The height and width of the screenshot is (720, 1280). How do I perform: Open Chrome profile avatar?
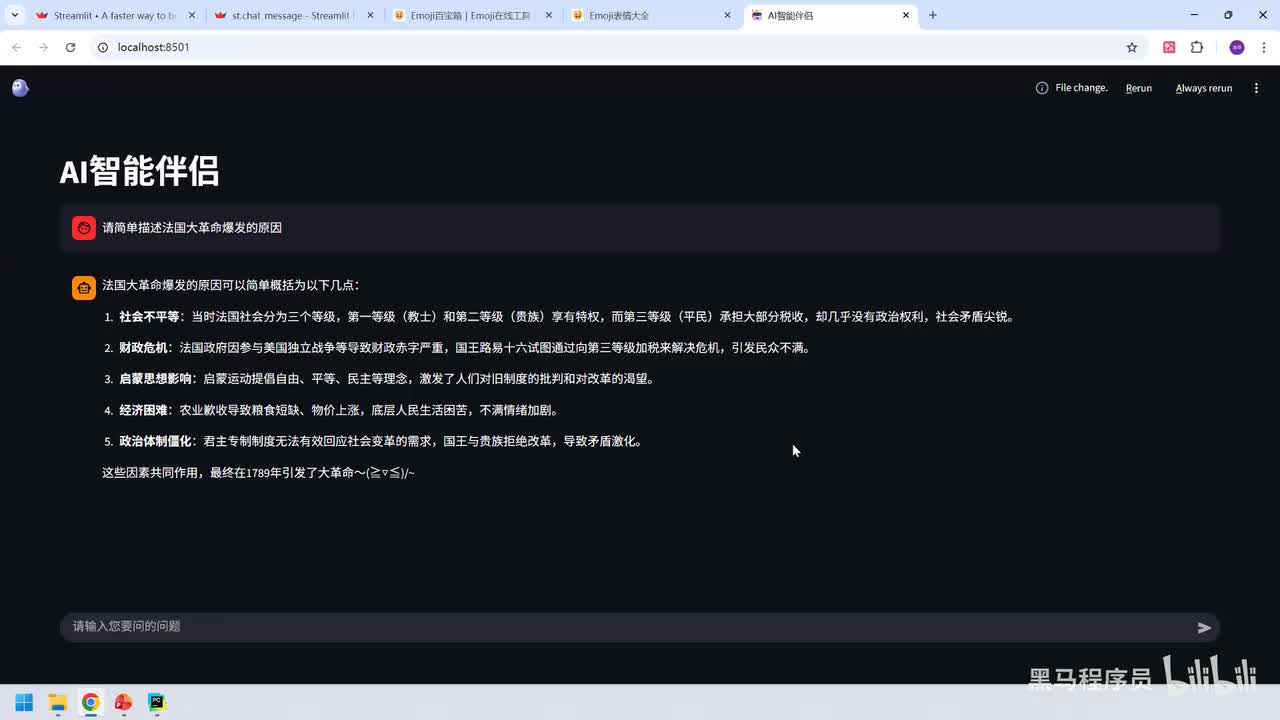click(x=1237, y=47)
